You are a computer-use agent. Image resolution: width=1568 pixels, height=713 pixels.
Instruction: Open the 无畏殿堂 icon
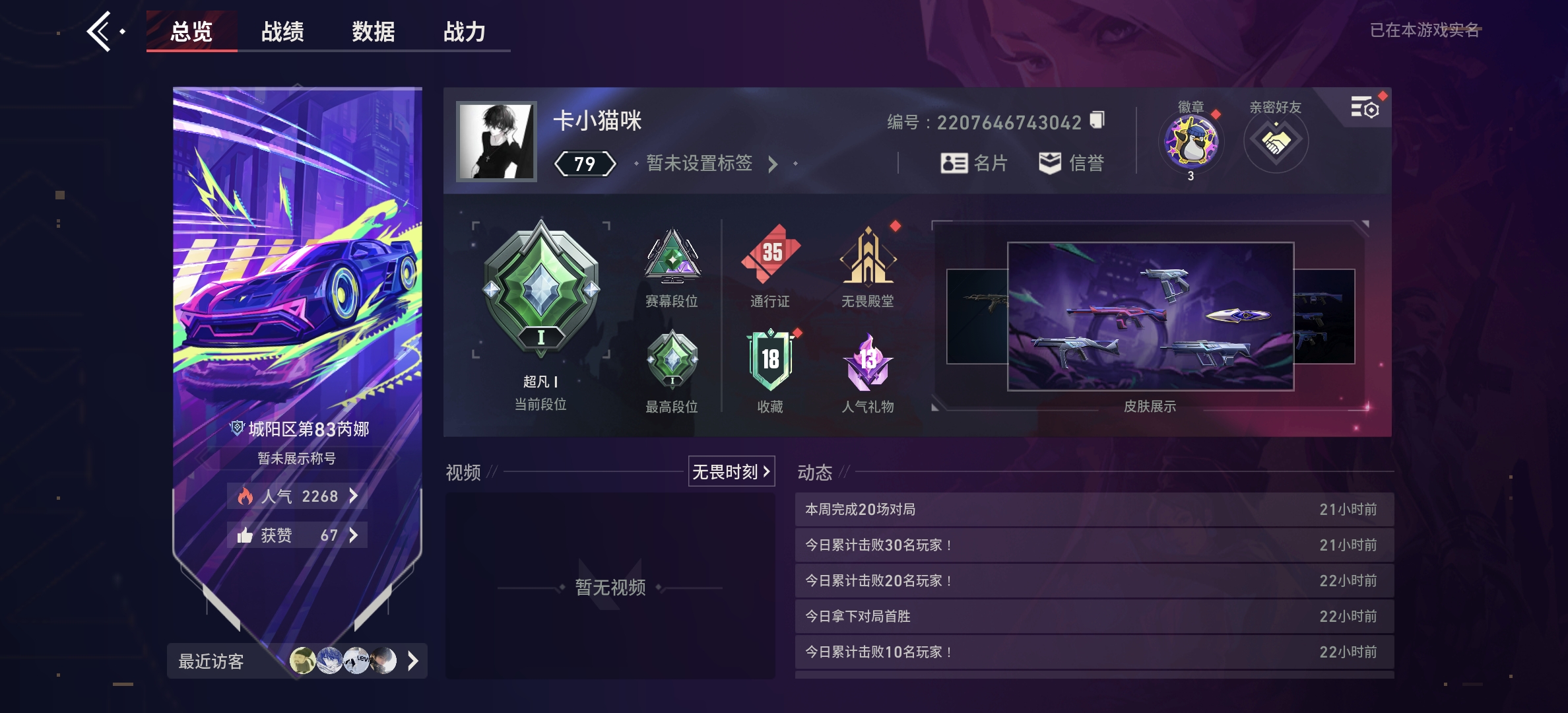pos(868,257)
